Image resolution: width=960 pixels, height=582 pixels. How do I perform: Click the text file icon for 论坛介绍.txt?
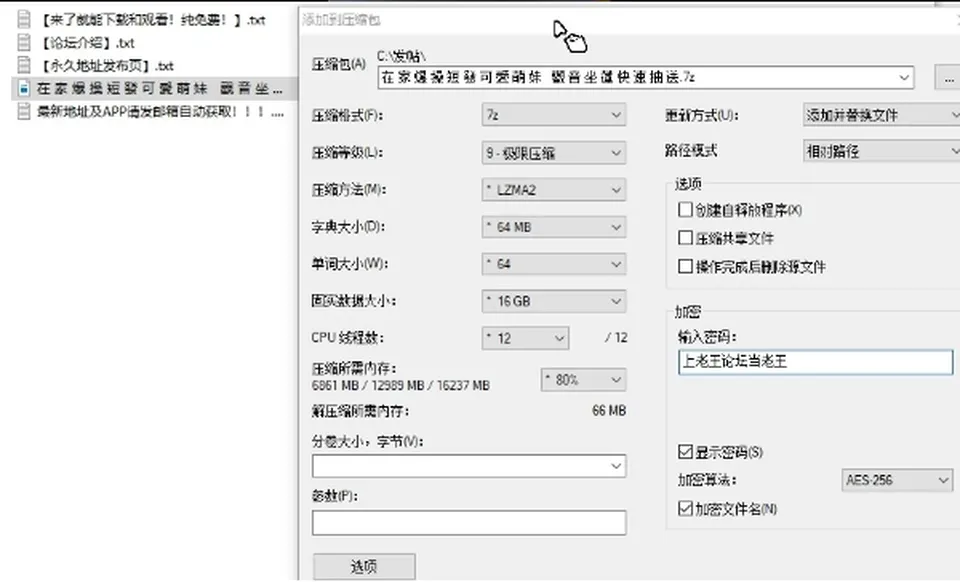coord(24,42)
